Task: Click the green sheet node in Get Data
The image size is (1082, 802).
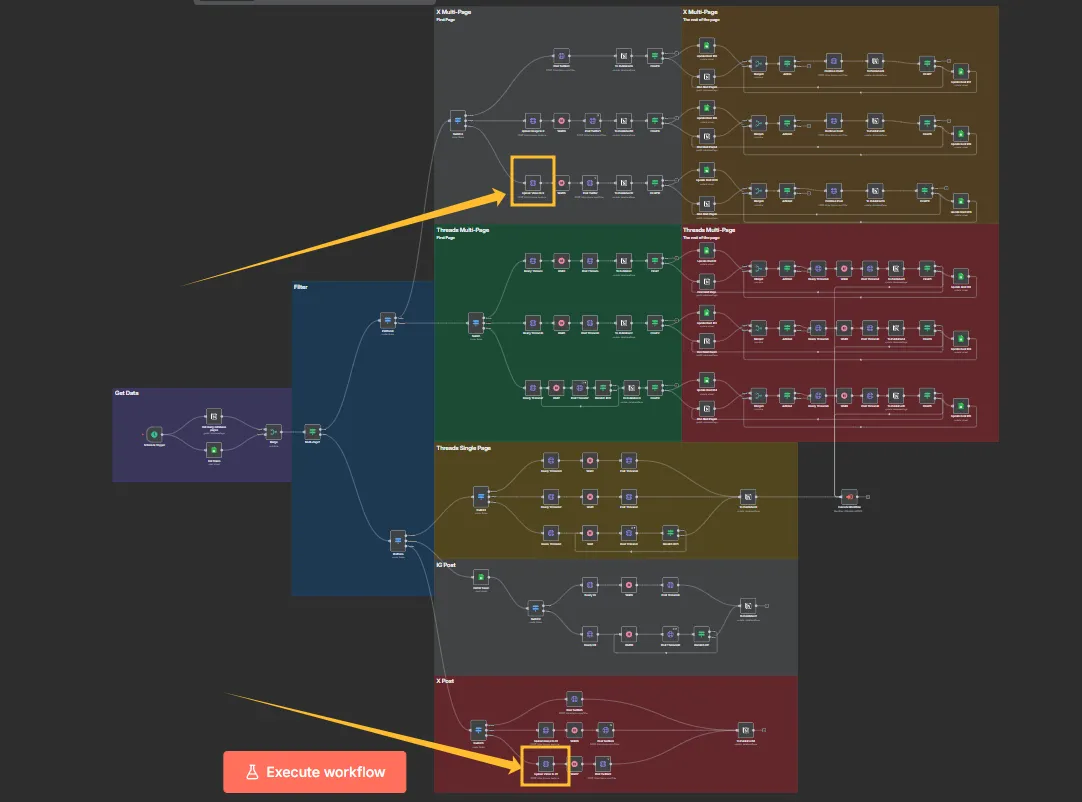Action: click(x=213, y=449)
